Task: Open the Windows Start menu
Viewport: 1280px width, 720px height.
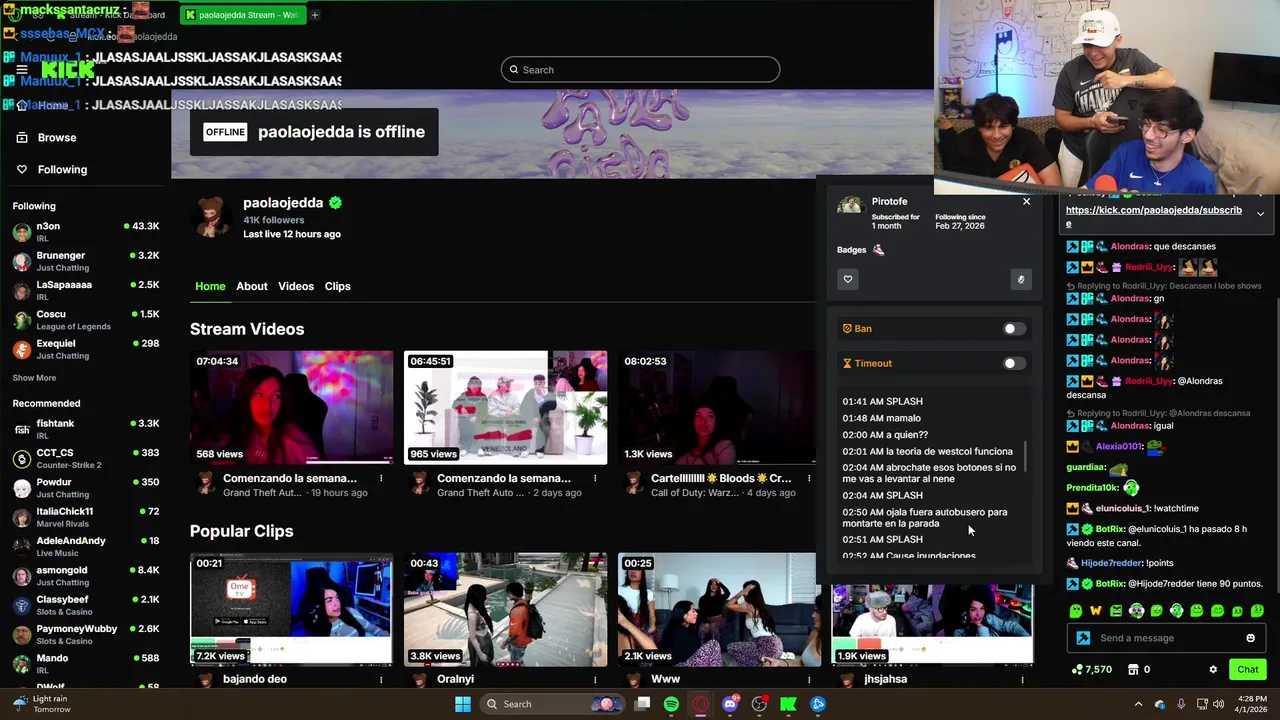Action: click(x=463, y=704)
